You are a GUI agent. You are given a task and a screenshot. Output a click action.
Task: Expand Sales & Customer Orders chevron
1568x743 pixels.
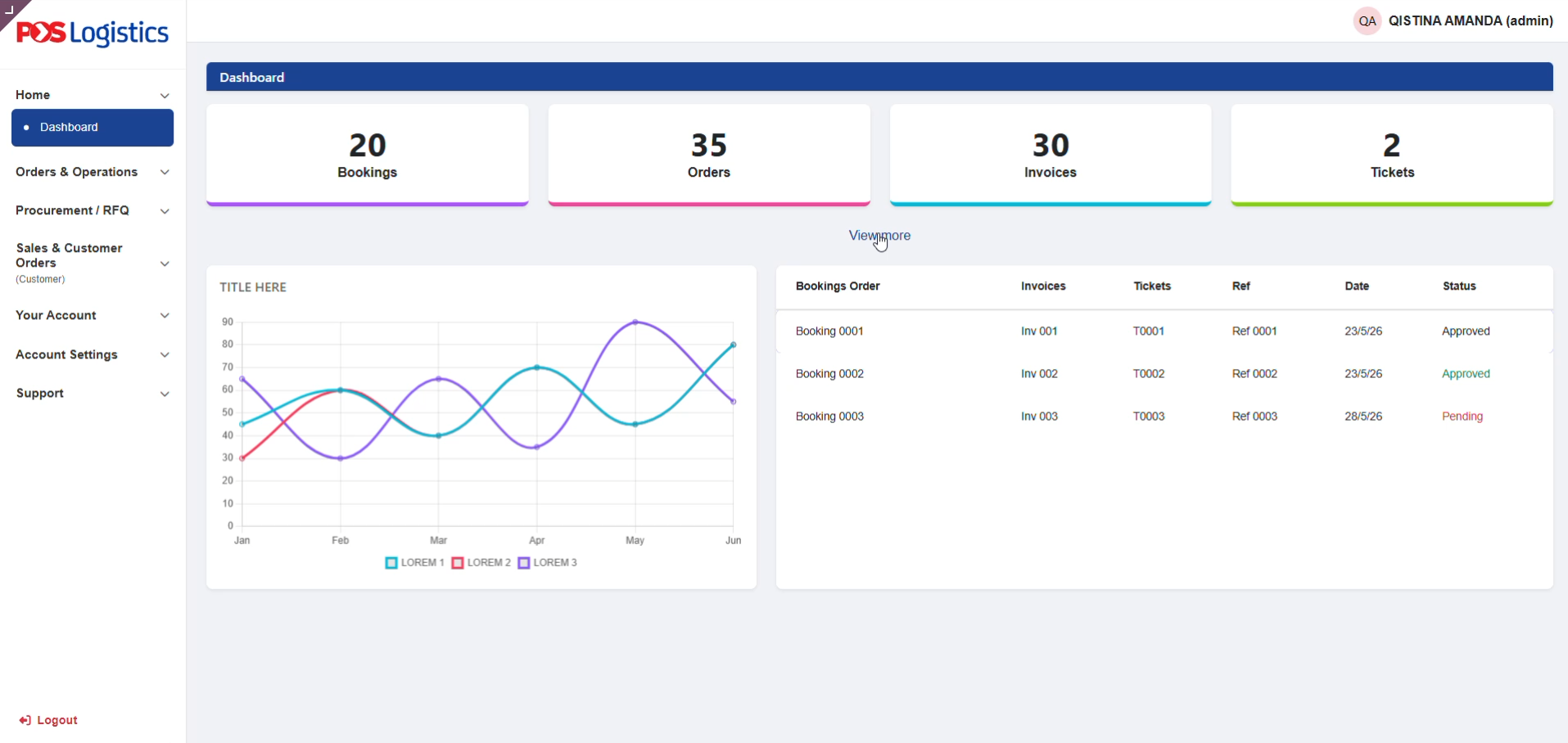(165, 263)
